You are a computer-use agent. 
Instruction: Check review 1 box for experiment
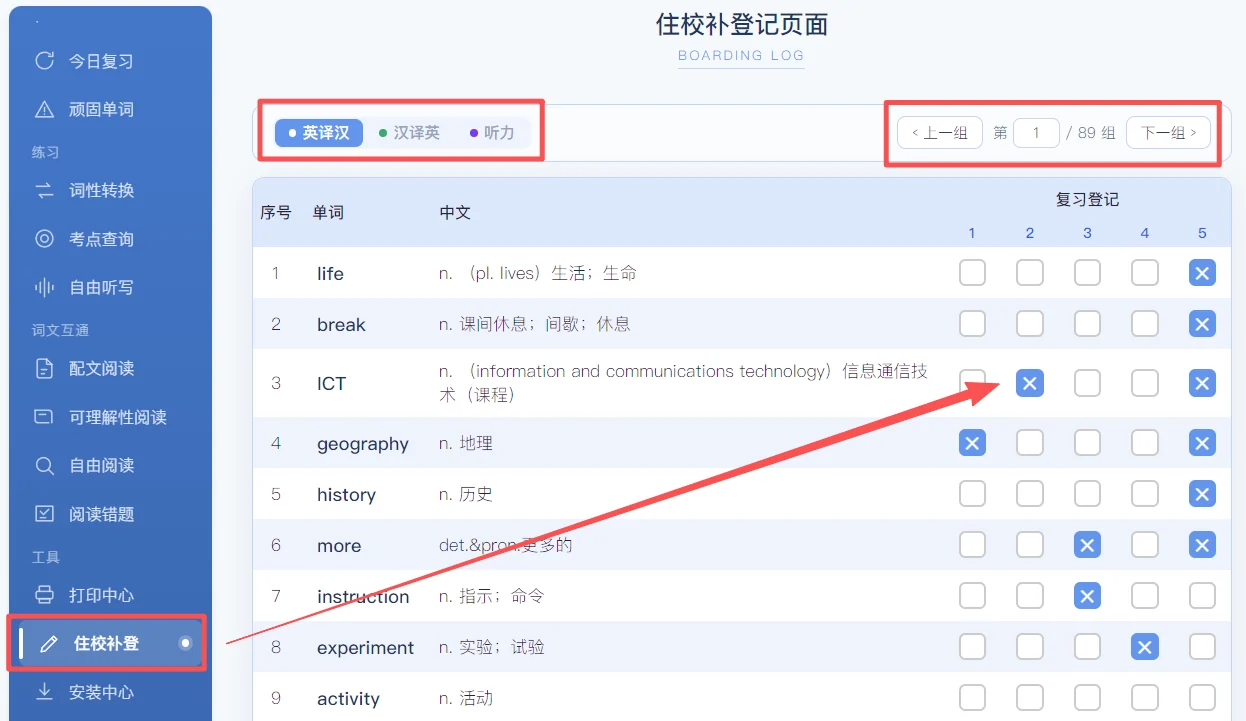(x=972, y=647)
